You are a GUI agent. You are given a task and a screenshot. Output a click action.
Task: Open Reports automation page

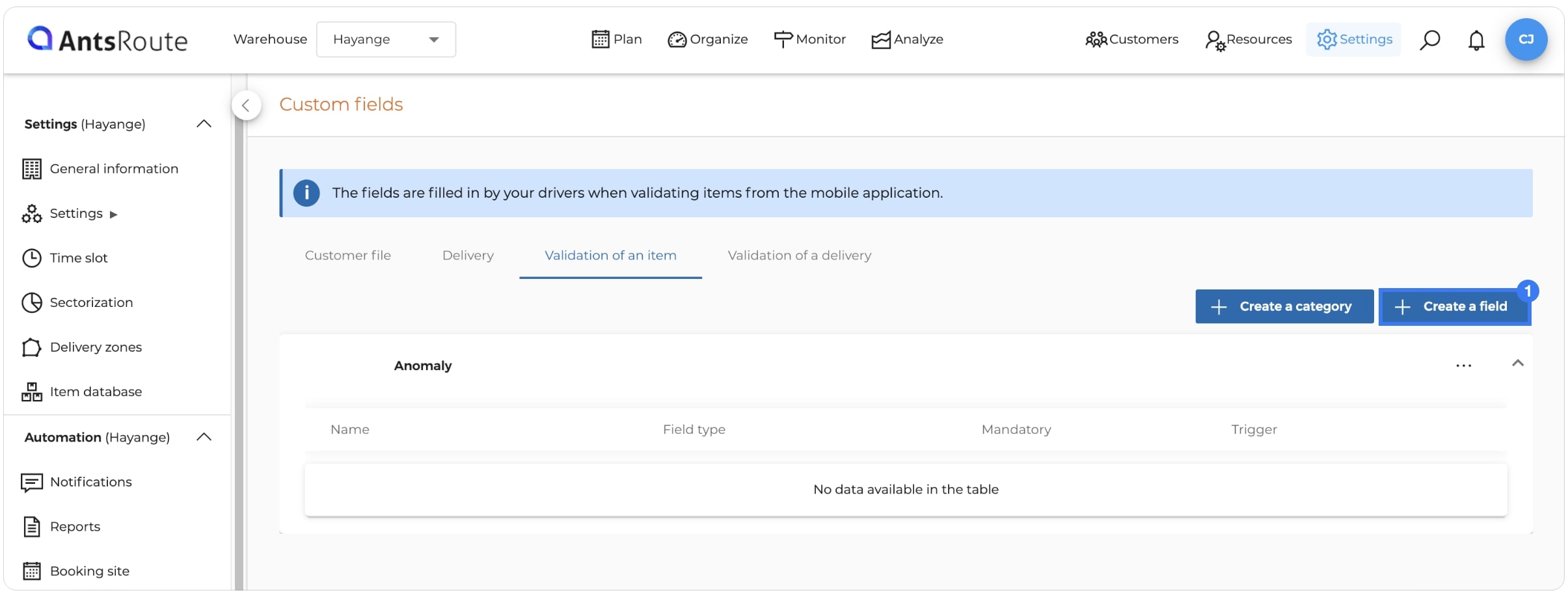[75, 527]
